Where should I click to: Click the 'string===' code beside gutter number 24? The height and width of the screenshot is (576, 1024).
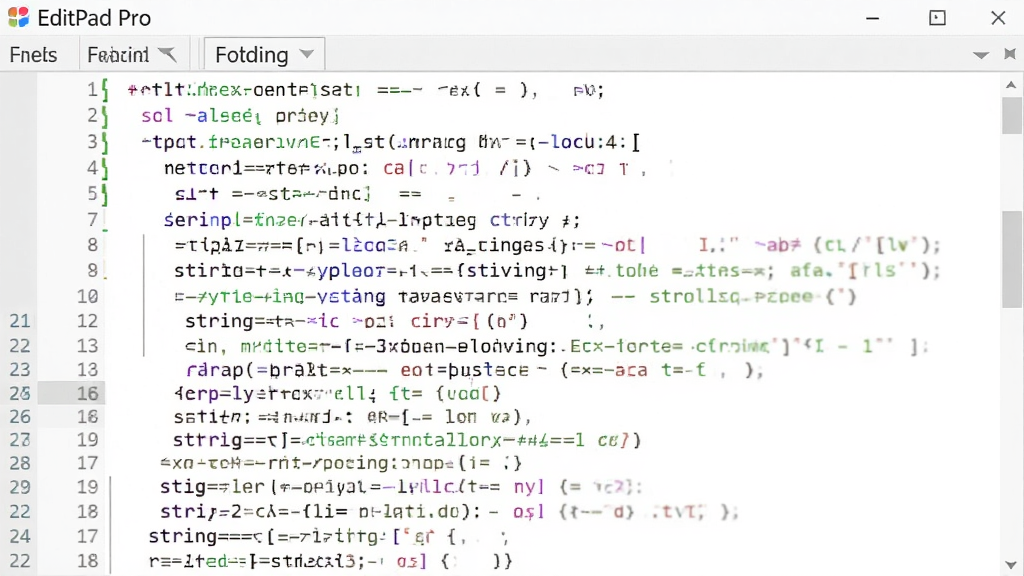tap(200, 536)
